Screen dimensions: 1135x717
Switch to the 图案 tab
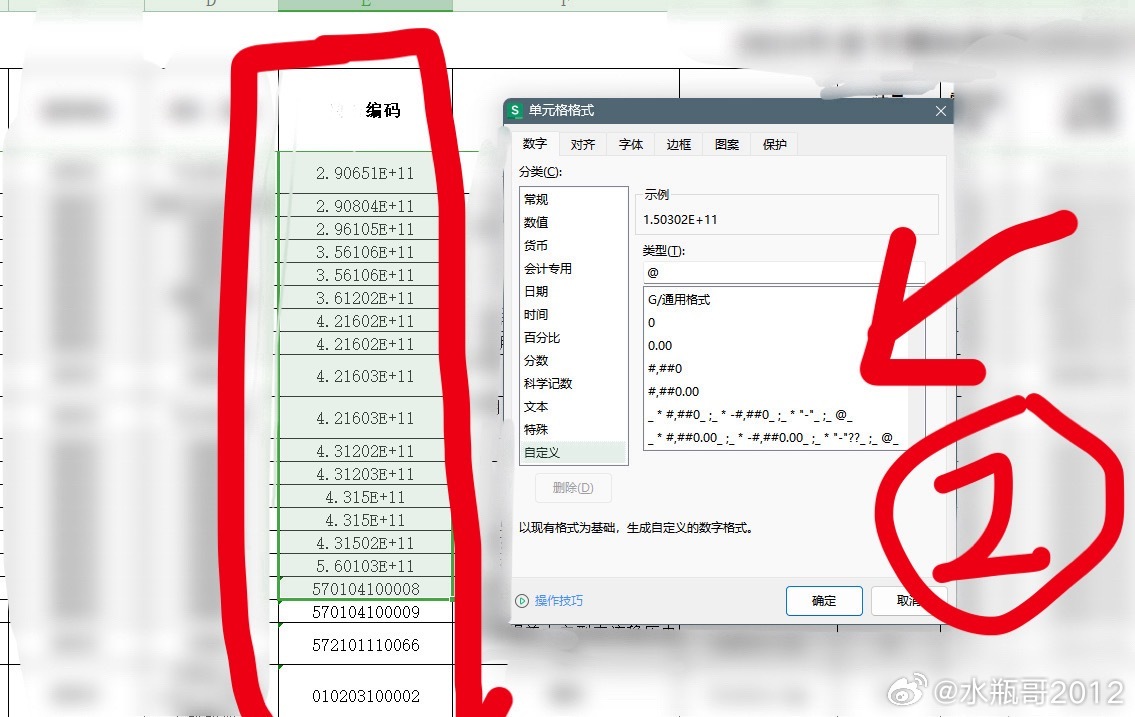point(726,145)
